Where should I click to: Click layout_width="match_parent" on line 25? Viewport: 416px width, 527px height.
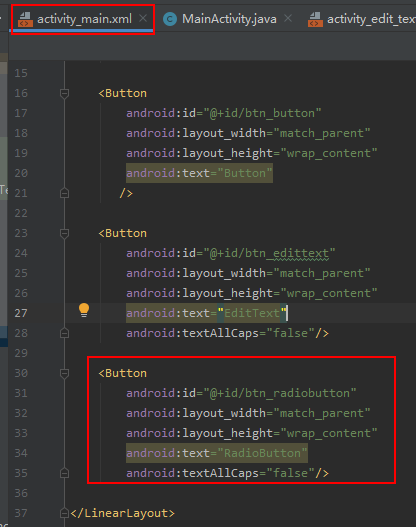(x=248, y=273)
